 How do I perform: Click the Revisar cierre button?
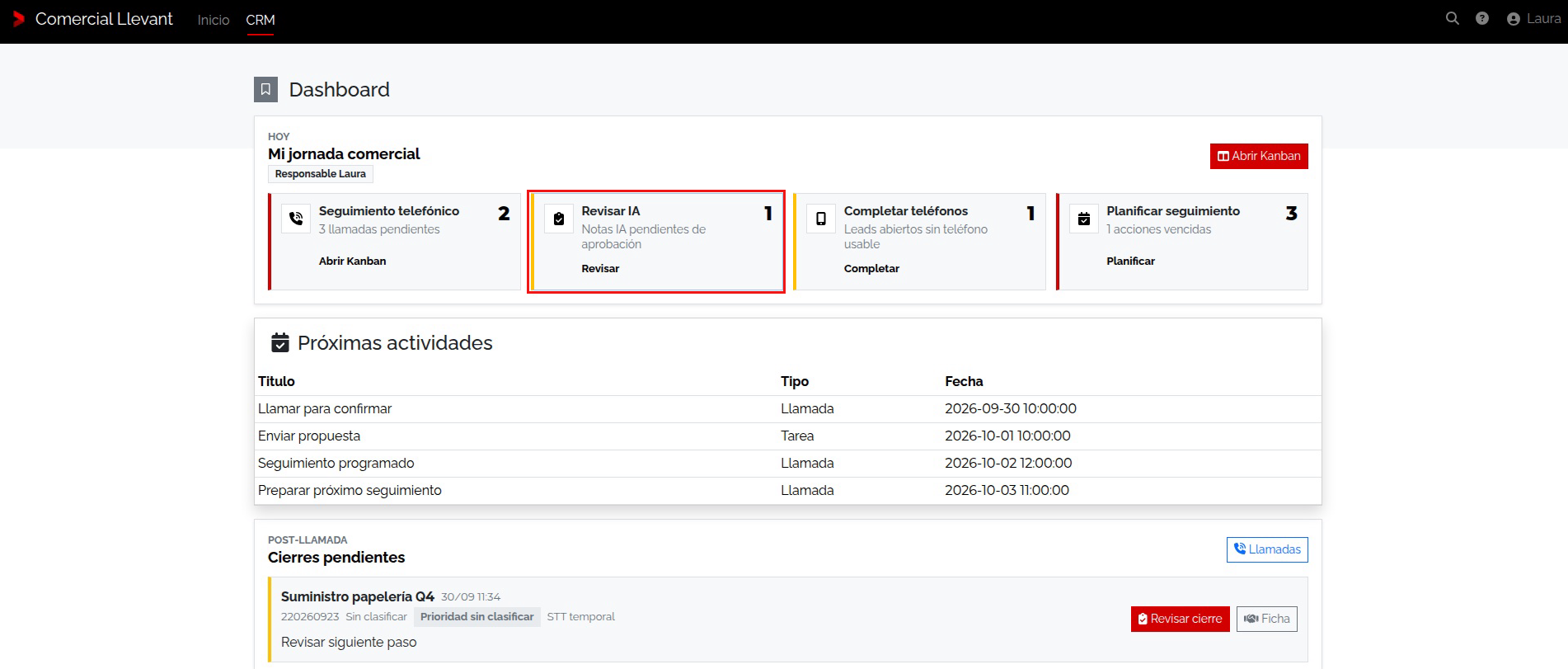1180,619
